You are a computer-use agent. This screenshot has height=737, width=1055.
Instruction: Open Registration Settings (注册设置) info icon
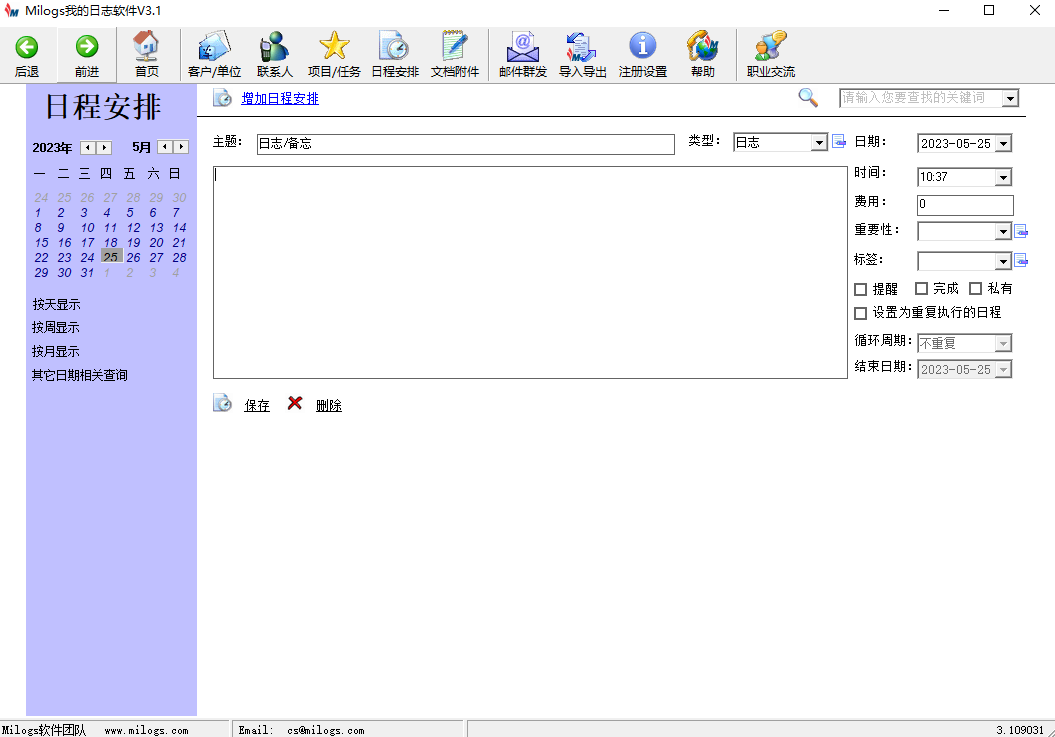pyautogui.click(x=643, y=46)
